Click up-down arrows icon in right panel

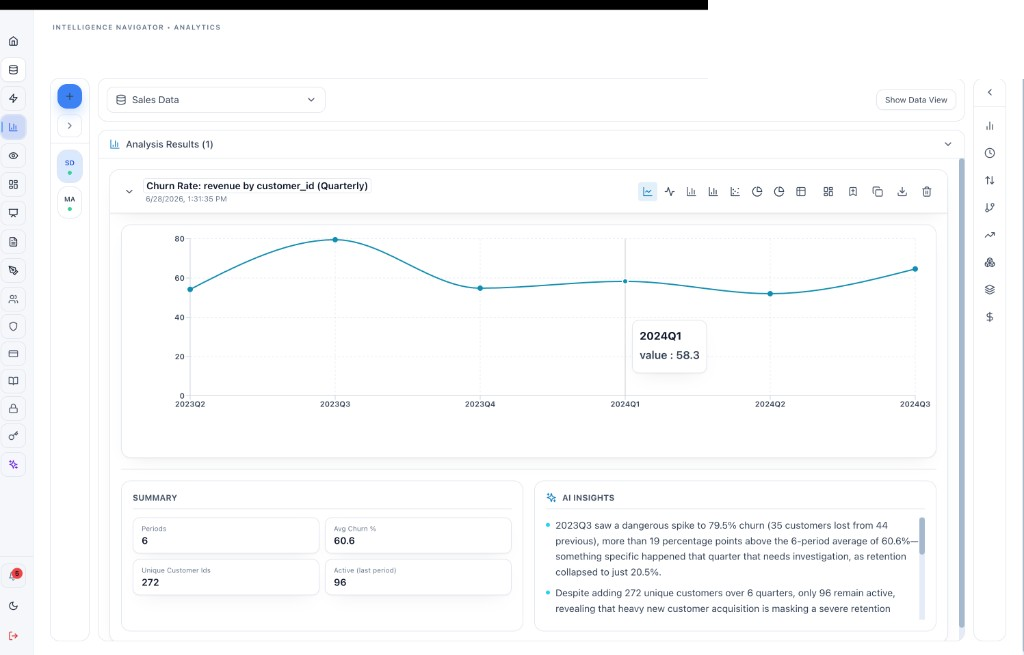pyautogui.click(x=990, y=180)
